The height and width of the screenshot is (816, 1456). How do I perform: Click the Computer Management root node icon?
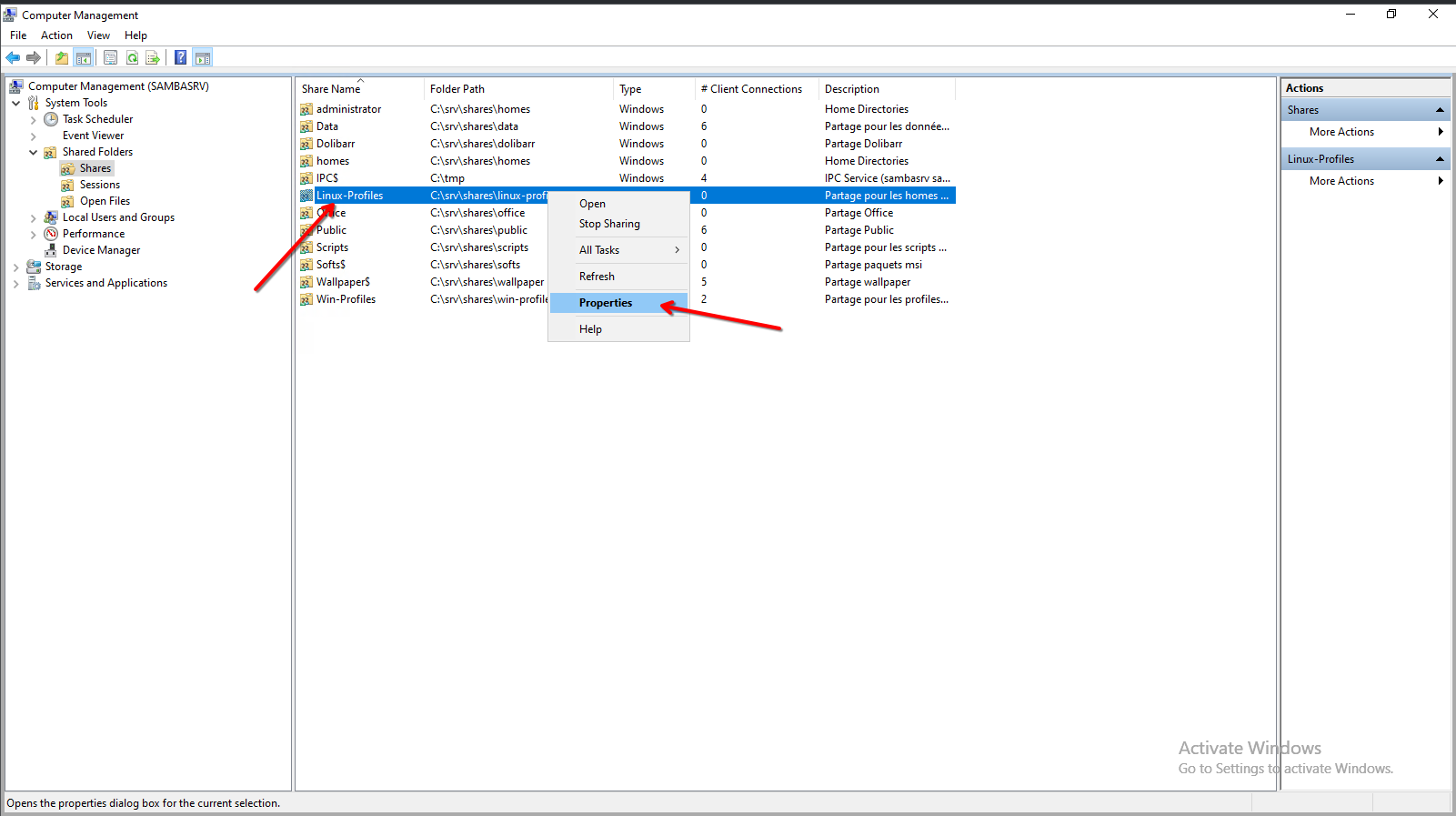point(16,86)
